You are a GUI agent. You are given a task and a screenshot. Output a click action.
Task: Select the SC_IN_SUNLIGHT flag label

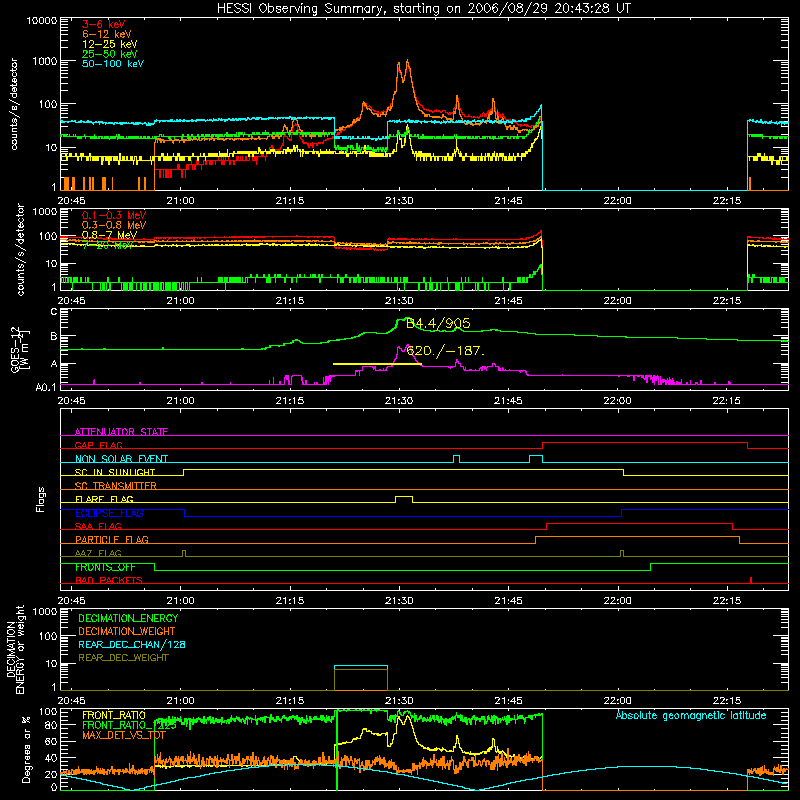(x=115, y=472)
